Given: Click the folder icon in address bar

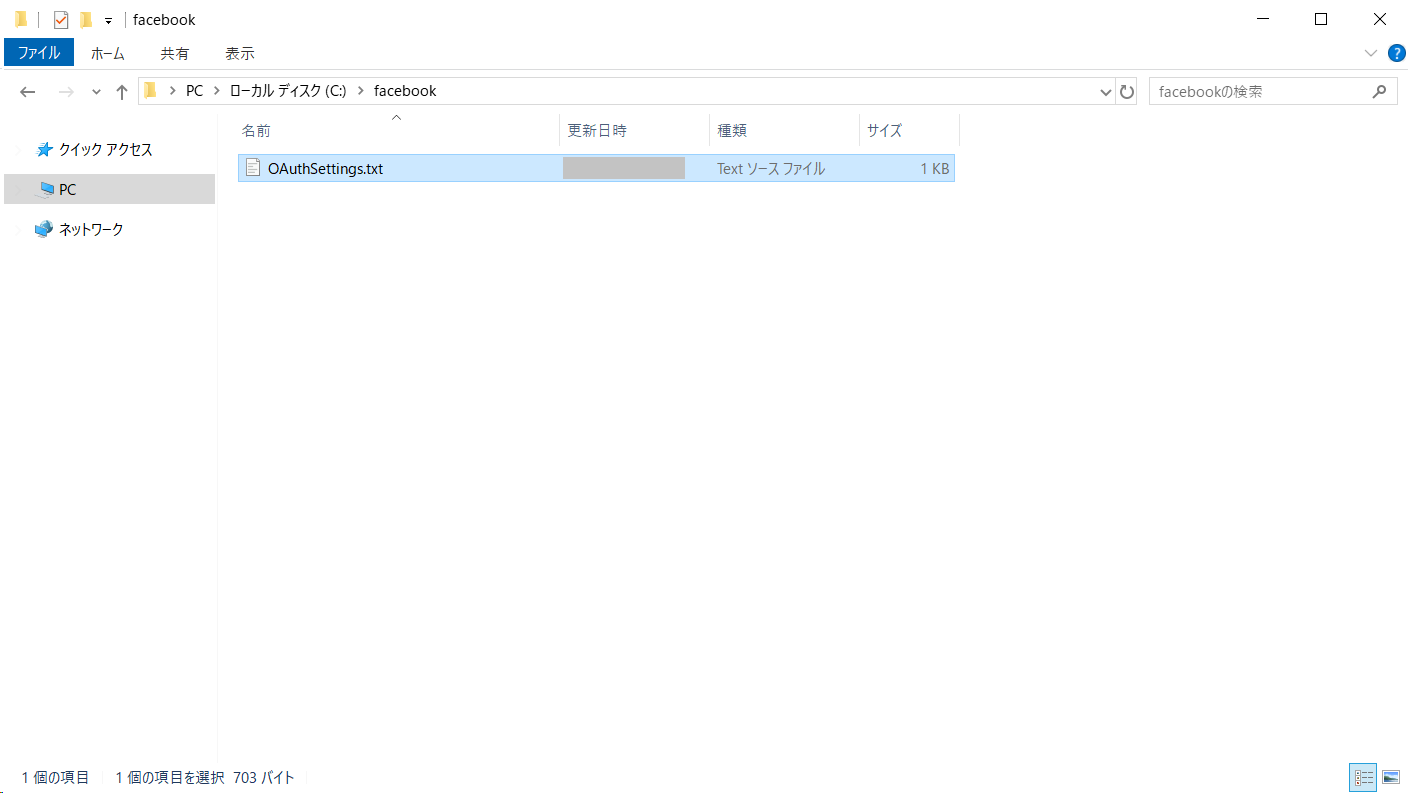Looking at the screenshot, I should coord(151,91).
